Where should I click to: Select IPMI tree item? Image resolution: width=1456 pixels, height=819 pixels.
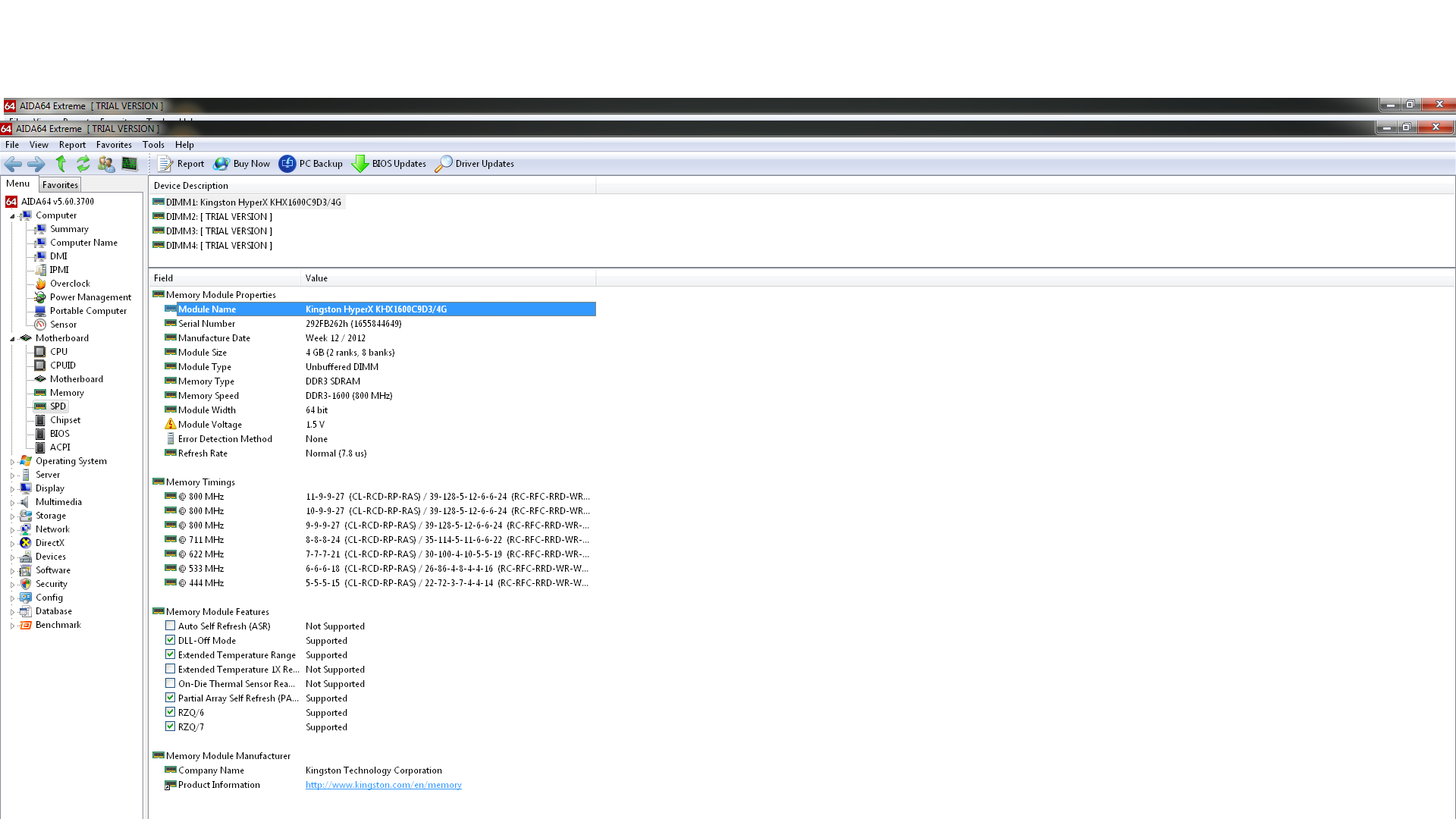(x=59, y=270)
